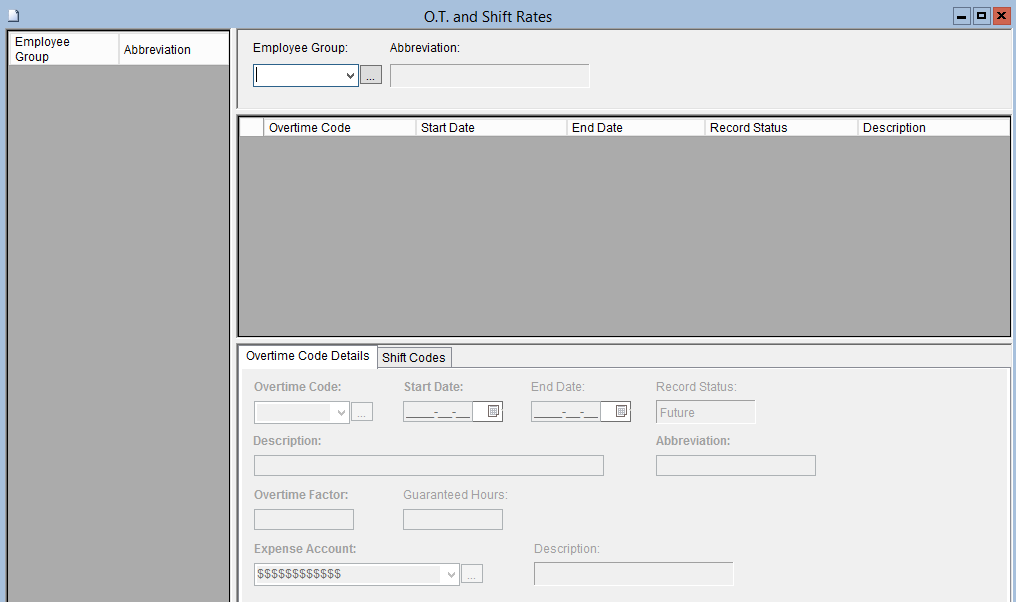
Task: Select the Overtime Code Details tab
Action: click(308, 356)
